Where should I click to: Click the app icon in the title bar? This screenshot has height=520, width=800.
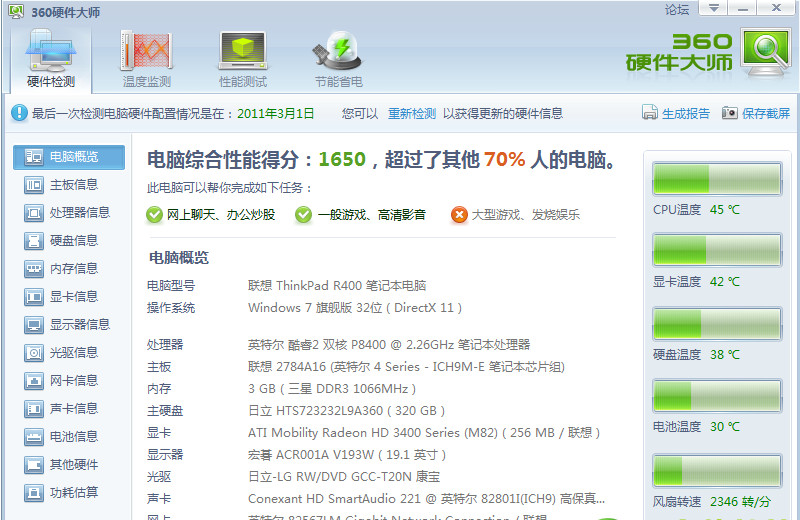(x=16, y=11)
